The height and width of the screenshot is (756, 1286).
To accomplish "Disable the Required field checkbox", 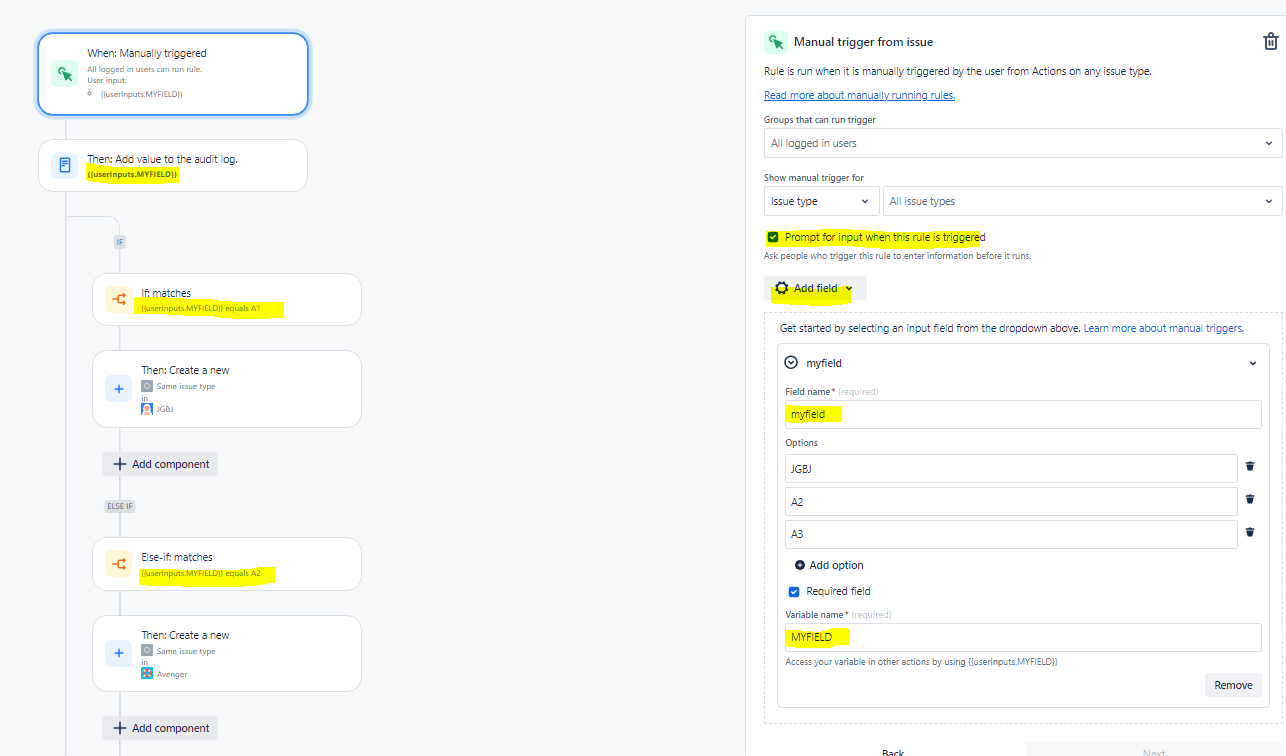I will 793,591.
